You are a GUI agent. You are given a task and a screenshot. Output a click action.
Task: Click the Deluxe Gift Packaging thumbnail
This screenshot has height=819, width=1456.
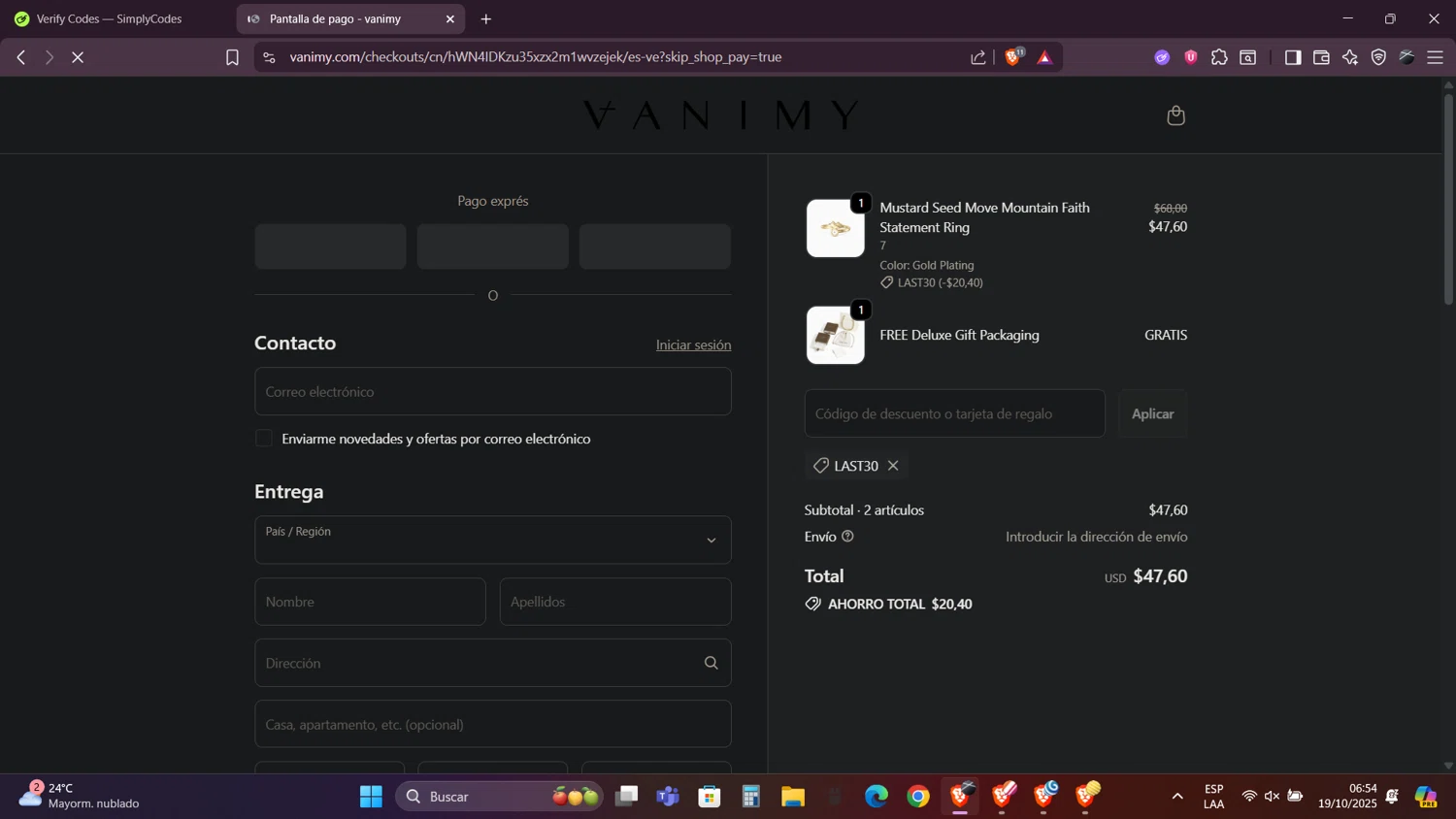pyautogui.click(x=836, y=335)
